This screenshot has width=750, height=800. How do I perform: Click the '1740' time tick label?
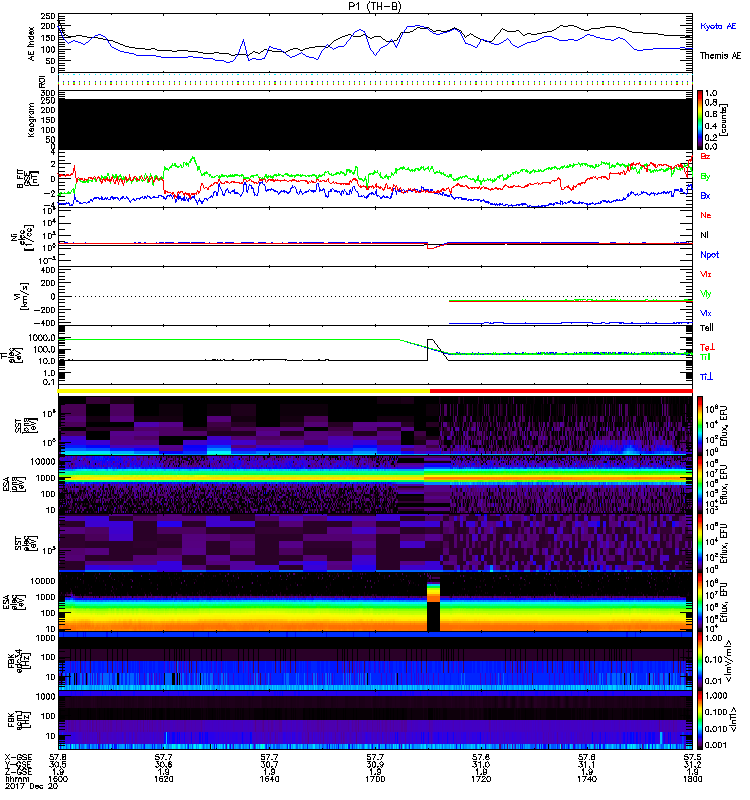tap(587, 779)
